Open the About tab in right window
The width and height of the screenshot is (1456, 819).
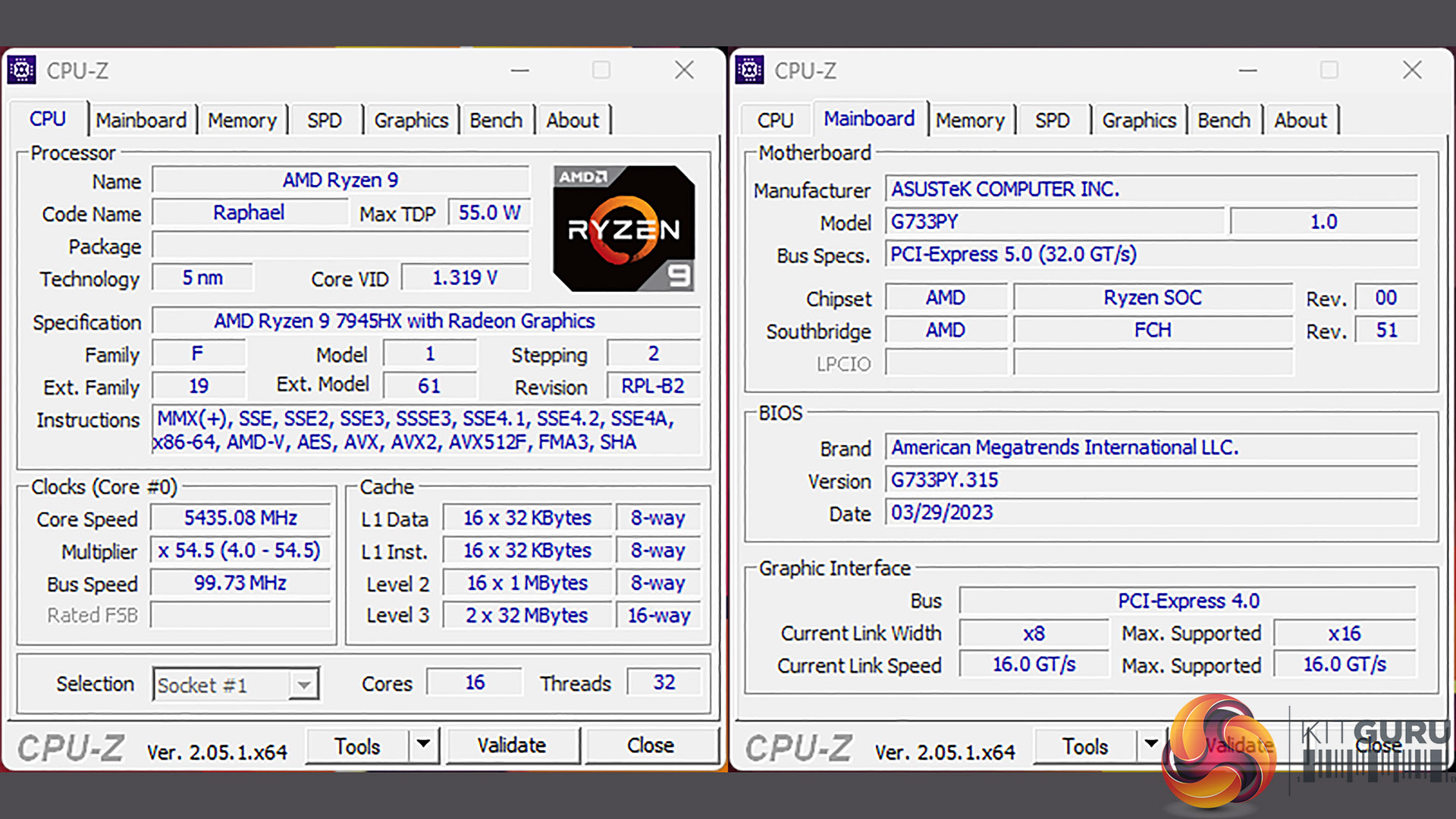(1300, 121)
